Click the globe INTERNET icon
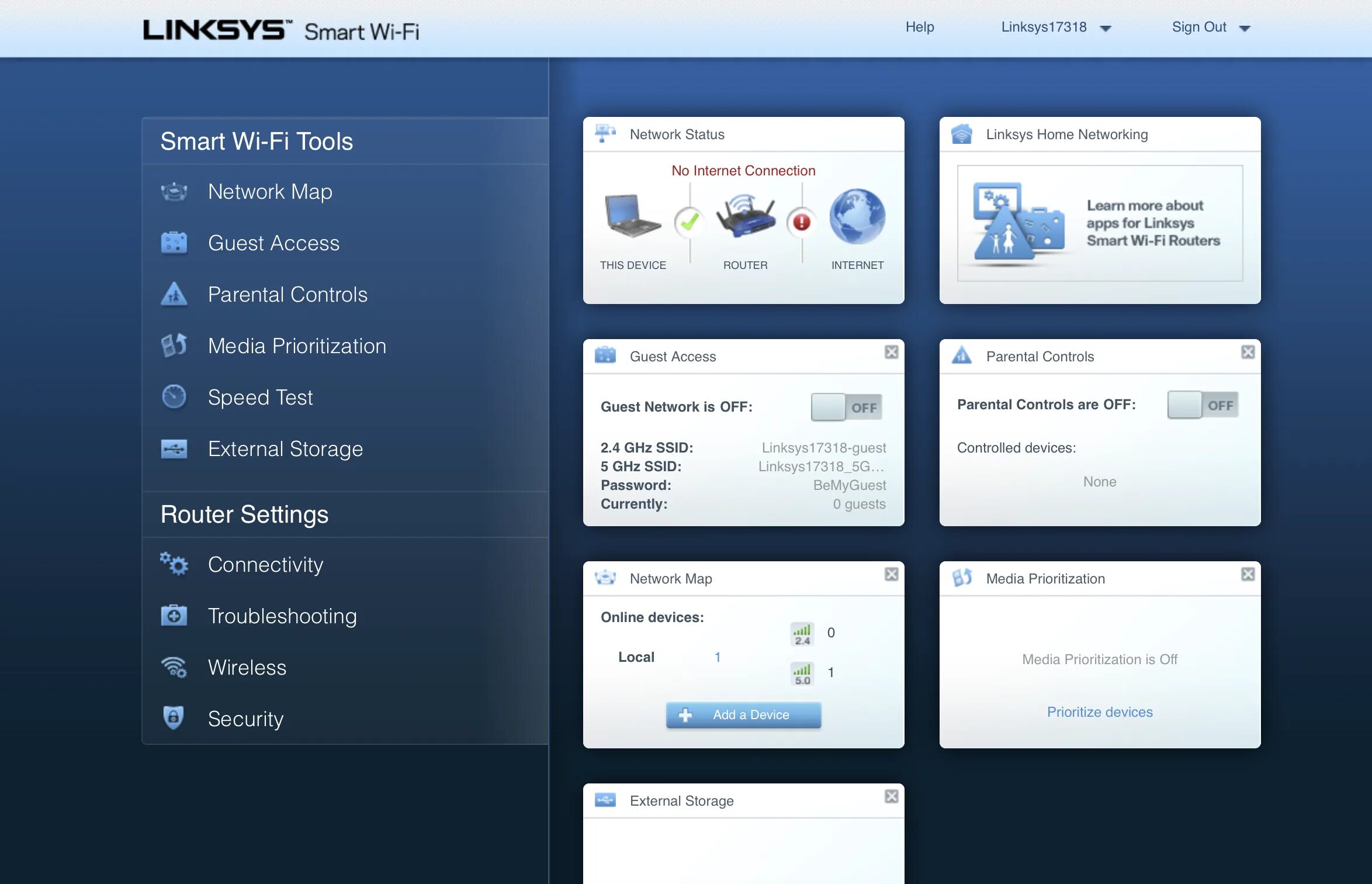The height and width of the screenshot is (884, 1372). pyautogui.click(x=857, y=216)
